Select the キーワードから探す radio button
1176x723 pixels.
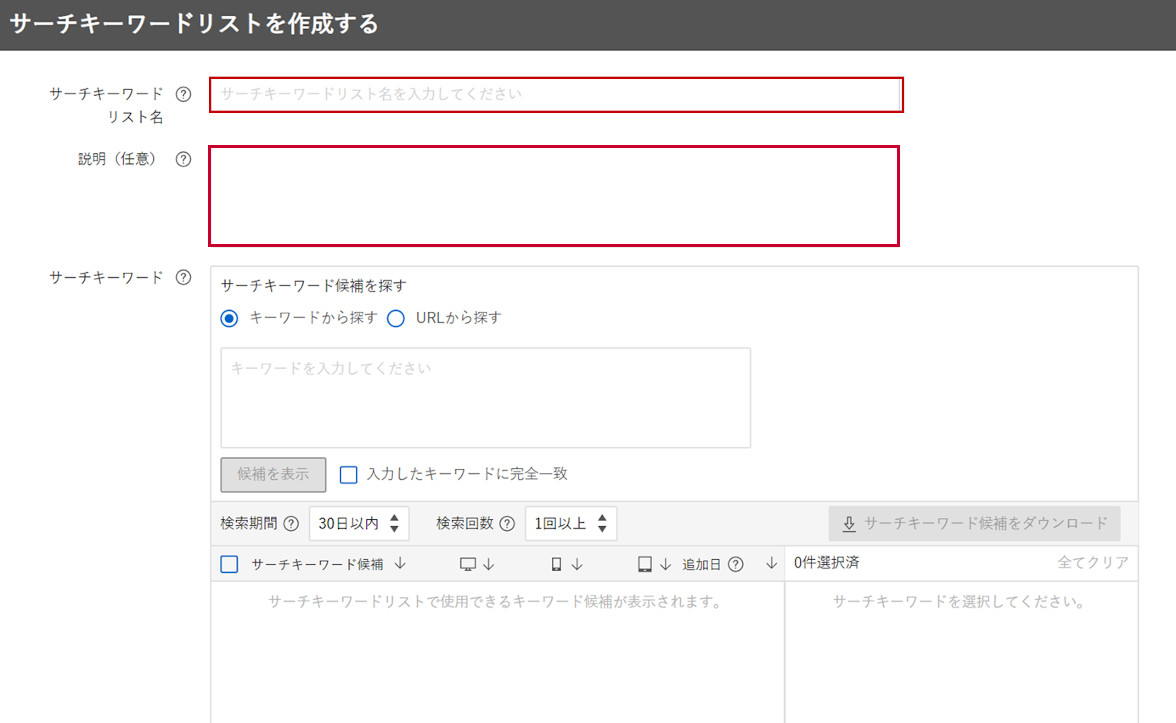tap(228, 318)
